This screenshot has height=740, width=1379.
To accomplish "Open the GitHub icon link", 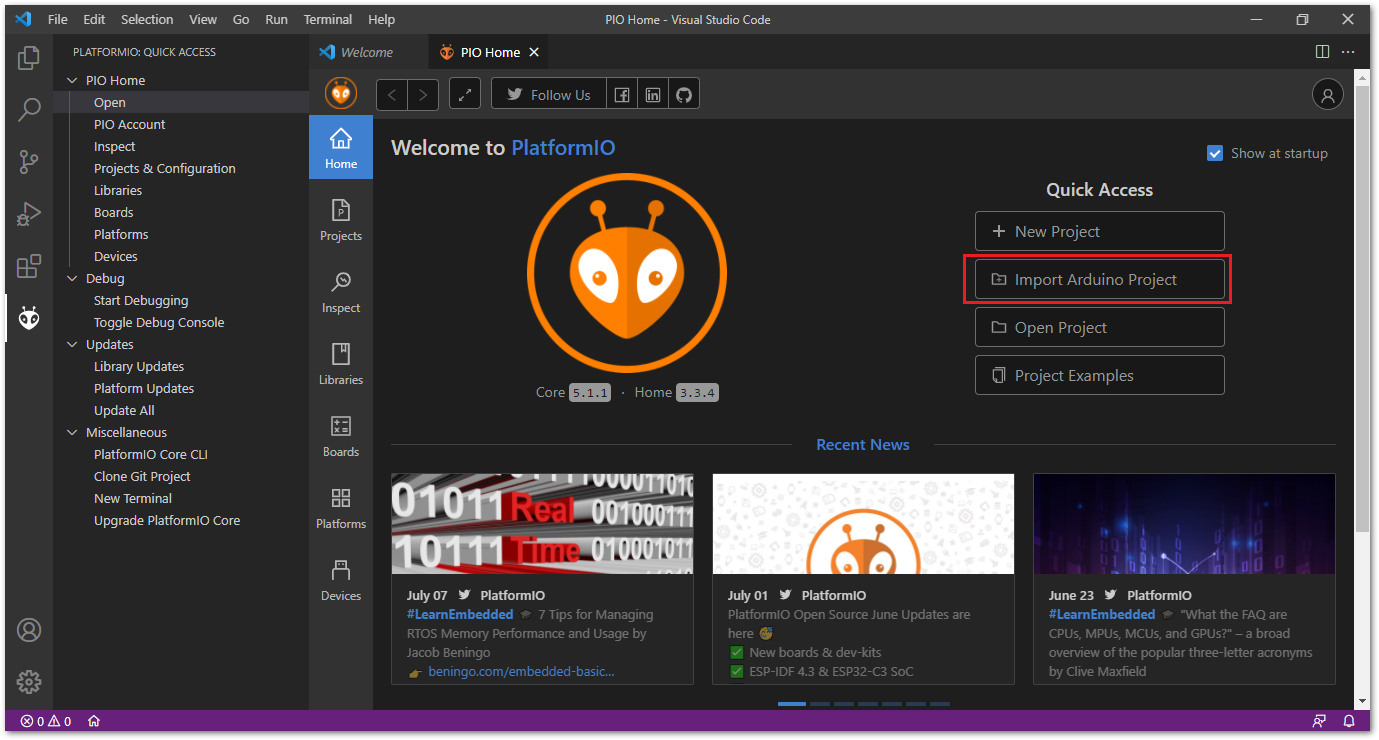I will pyautogui.click(x=684, y=95).
